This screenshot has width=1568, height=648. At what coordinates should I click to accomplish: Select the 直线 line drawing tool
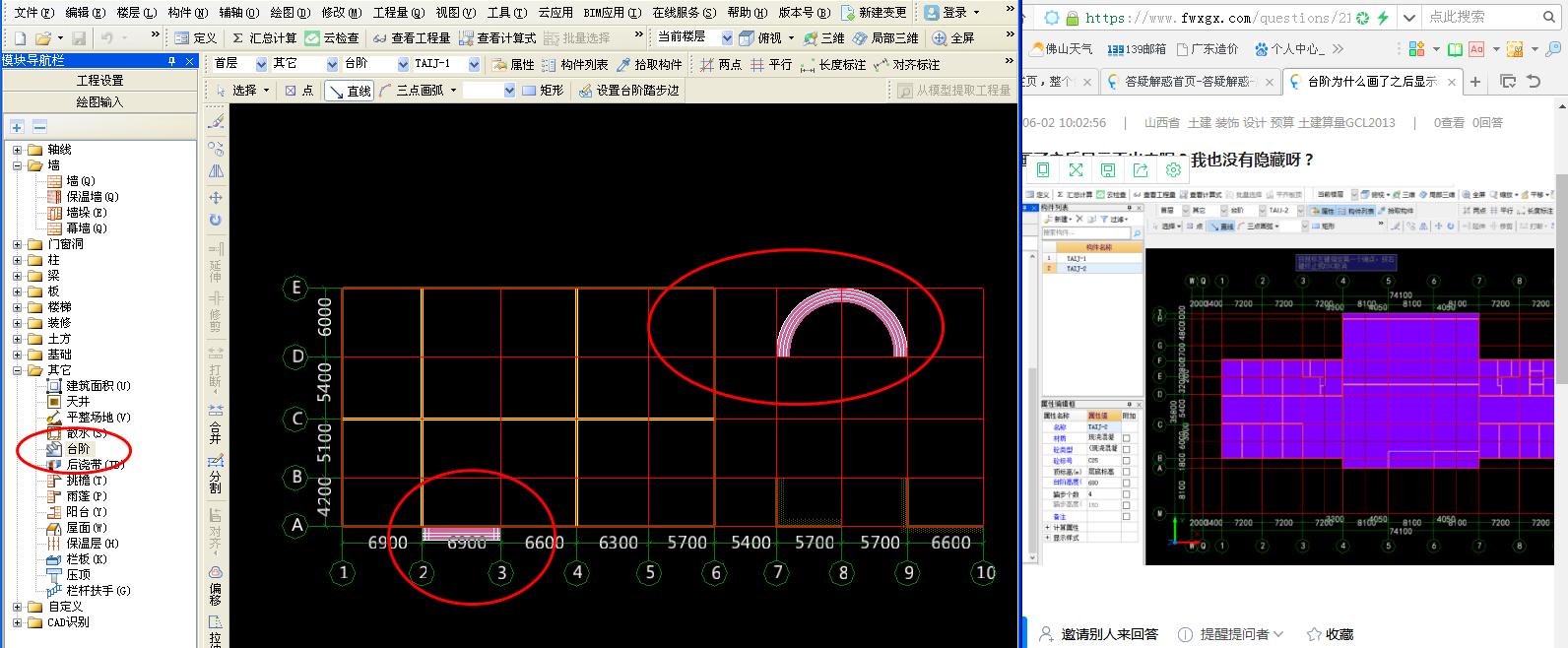[350, 91]
